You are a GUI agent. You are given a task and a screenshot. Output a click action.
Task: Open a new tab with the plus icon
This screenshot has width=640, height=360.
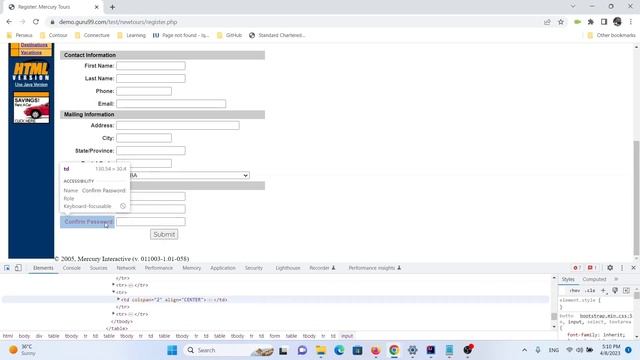(x=112, y=7)
